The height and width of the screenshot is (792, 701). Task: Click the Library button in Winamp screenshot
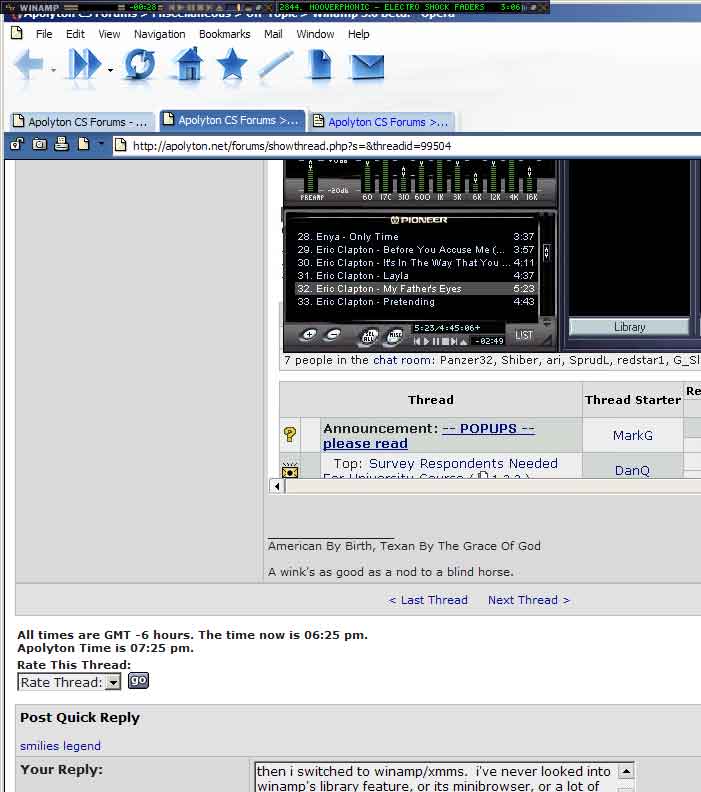[629, 327]
